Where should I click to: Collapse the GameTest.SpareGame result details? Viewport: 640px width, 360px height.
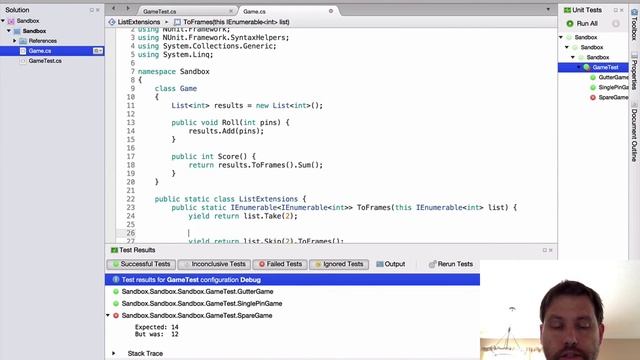click(108, 316)
